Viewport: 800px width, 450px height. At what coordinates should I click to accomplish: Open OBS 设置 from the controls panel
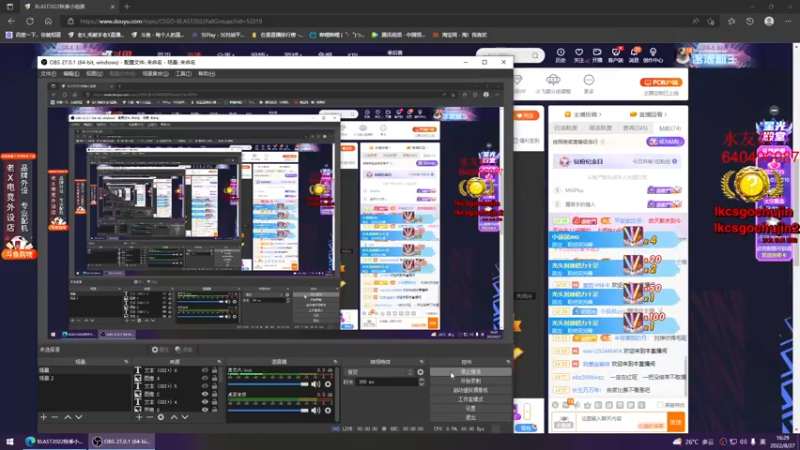tap(470, 408)
